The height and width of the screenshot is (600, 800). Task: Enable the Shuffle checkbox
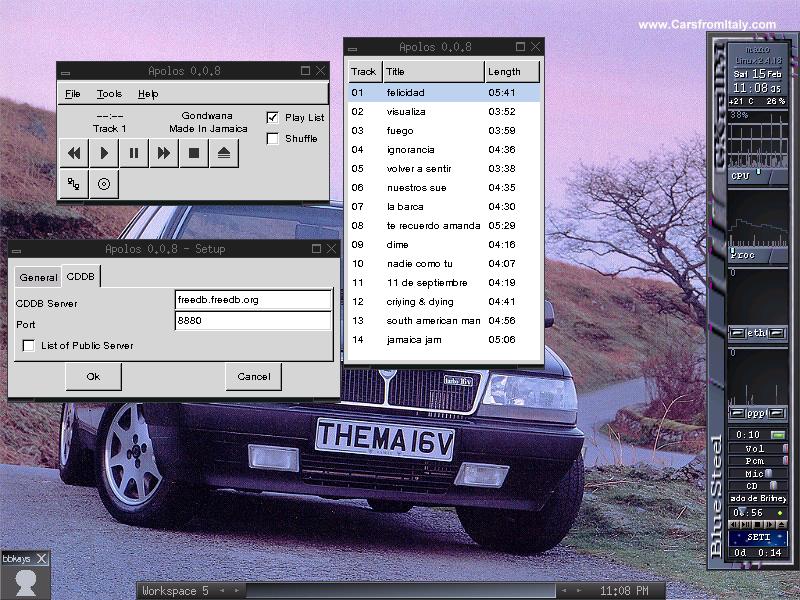coord(272,139)
